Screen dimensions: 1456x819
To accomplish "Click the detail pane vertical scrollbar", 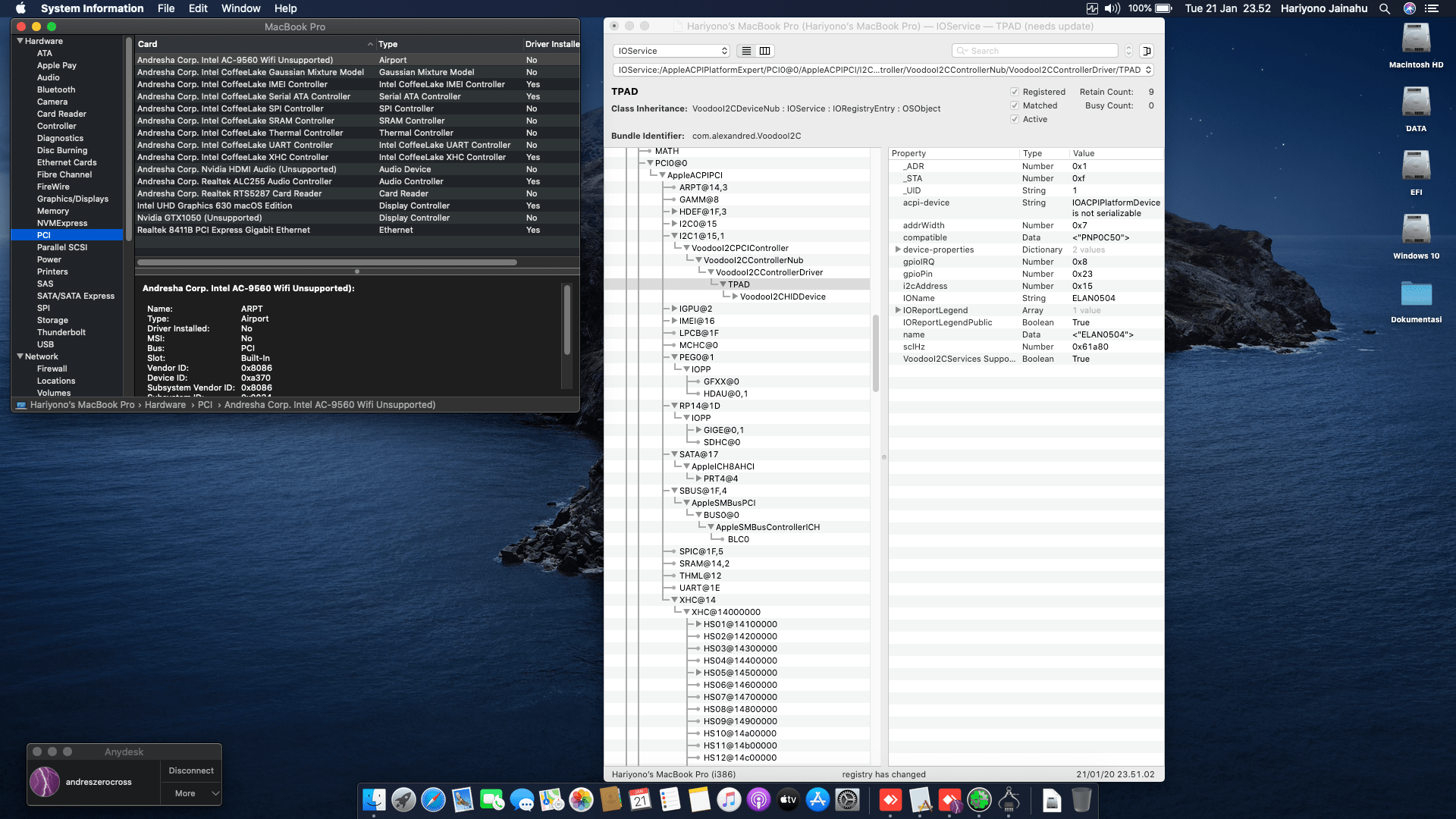I will pos(566,319).
